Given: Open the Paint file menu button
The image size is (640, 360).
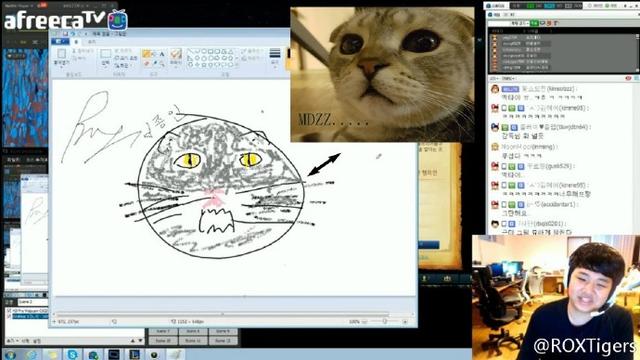Looking at the screenshot, I should point(60,42).
